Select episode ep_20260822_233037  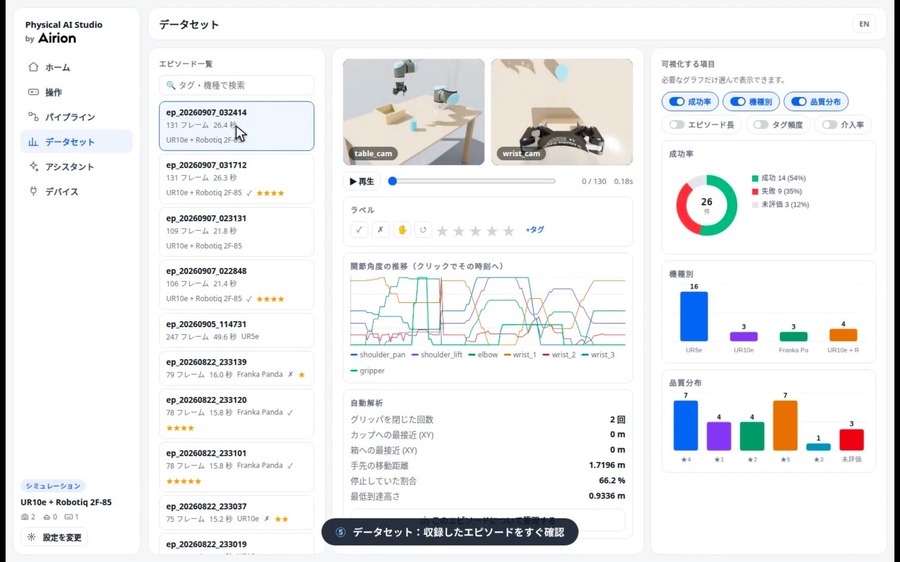236,512
